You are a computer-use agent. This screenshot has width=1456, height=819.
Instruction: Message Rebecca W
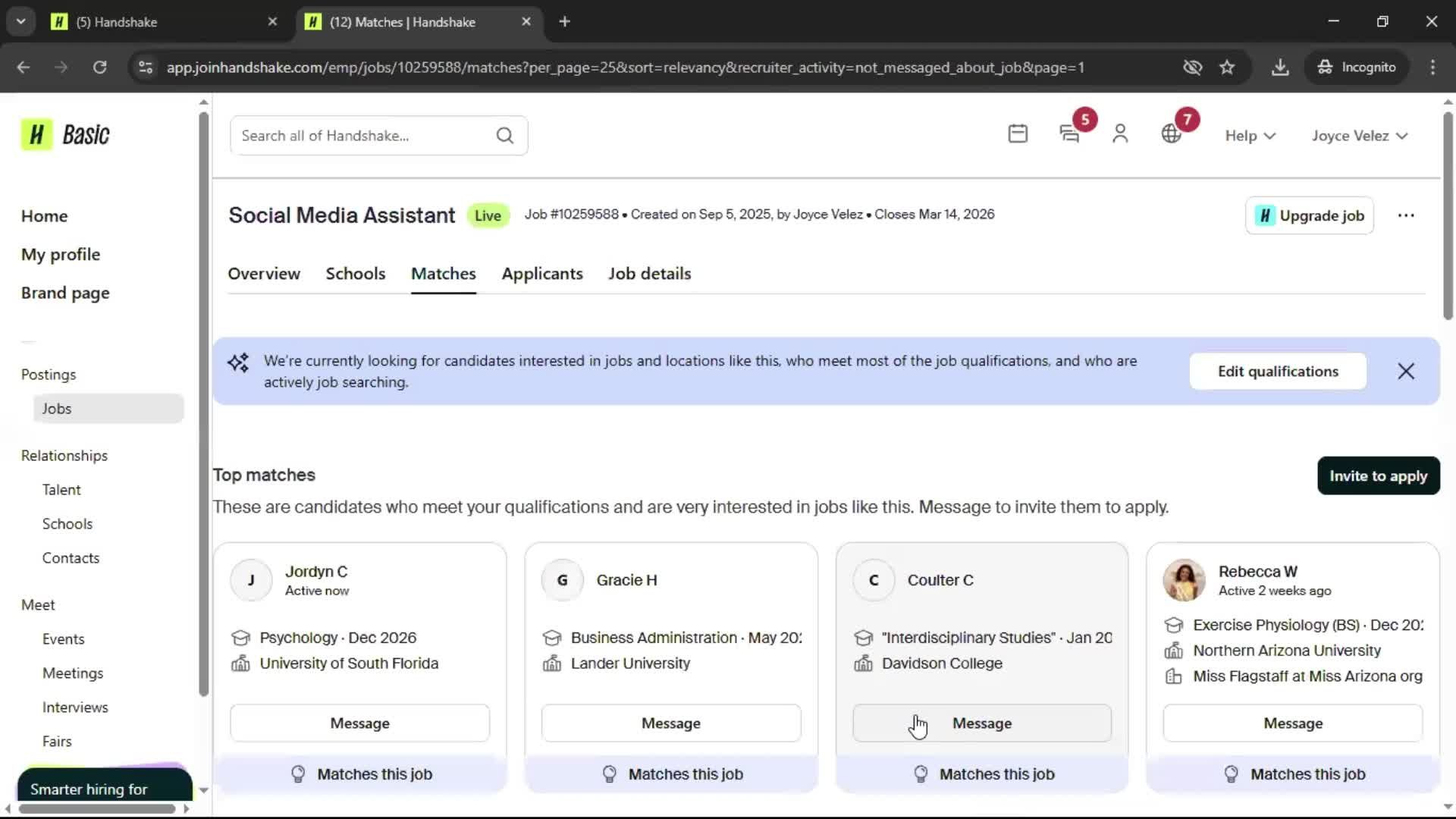tap(1292, 723)
